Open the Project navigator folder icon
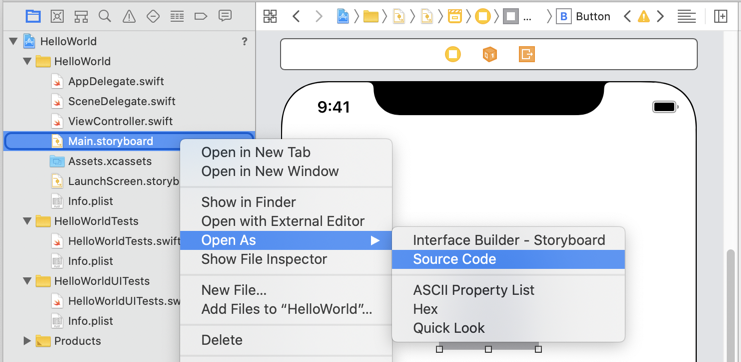The width and height of the screenshot is (741, 362). [x=33, y=17]
